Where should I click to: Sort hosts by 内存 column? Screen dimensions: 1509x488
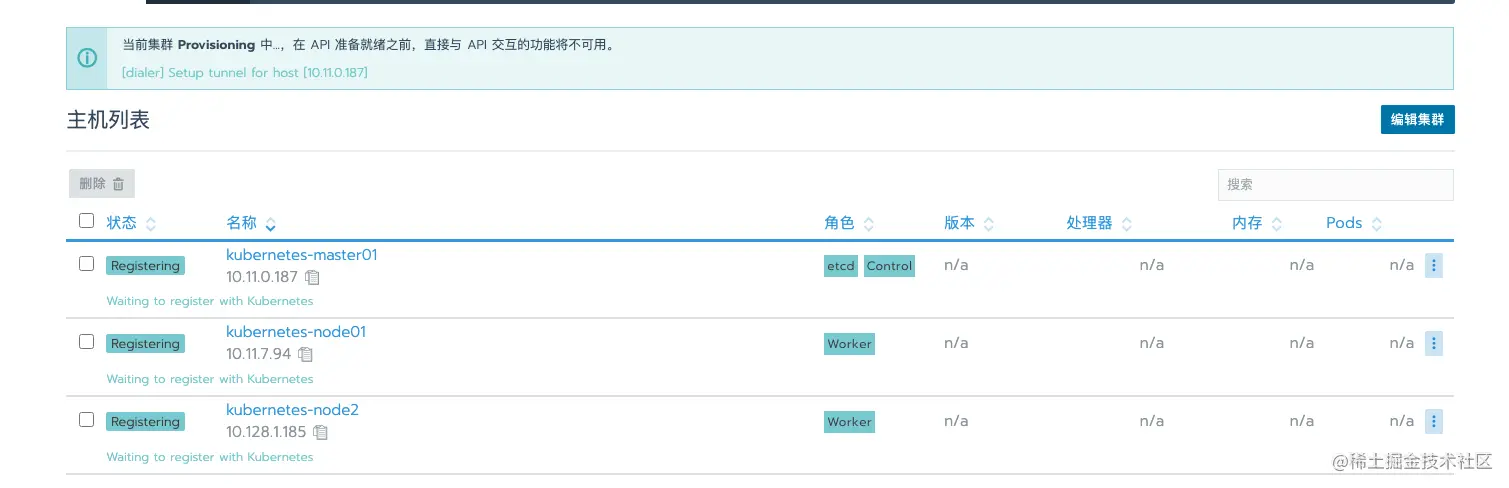(x=1257, y=223)
